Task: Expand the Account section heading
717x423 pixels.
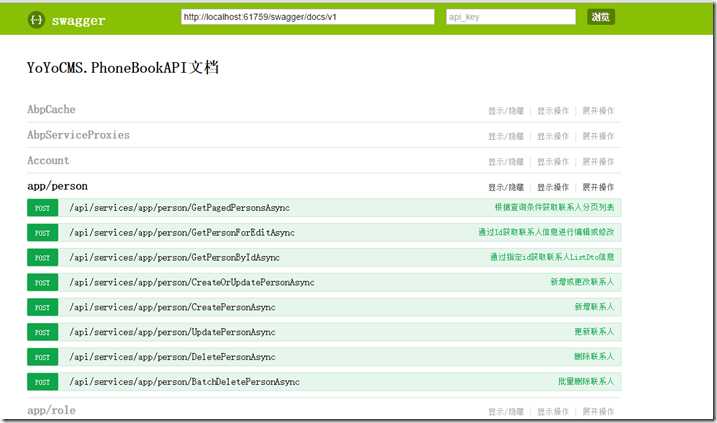Action: pos(48,161)
